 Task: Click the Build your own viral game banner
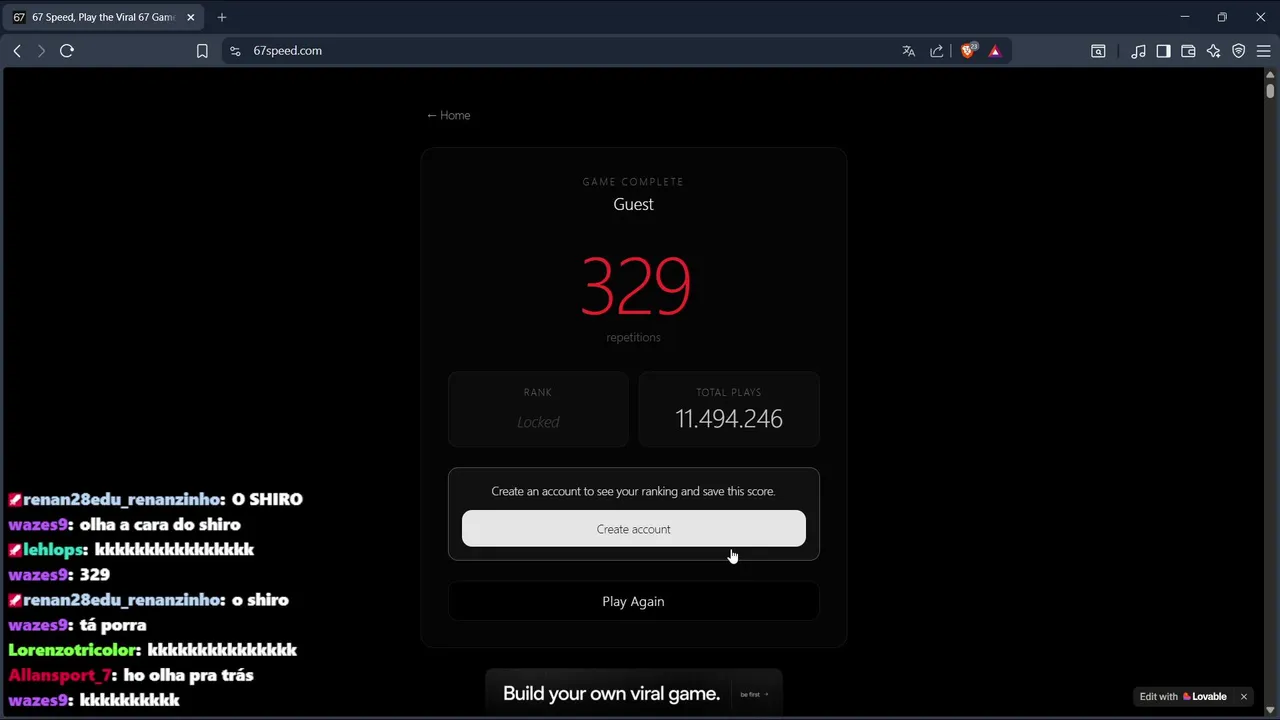634,694
